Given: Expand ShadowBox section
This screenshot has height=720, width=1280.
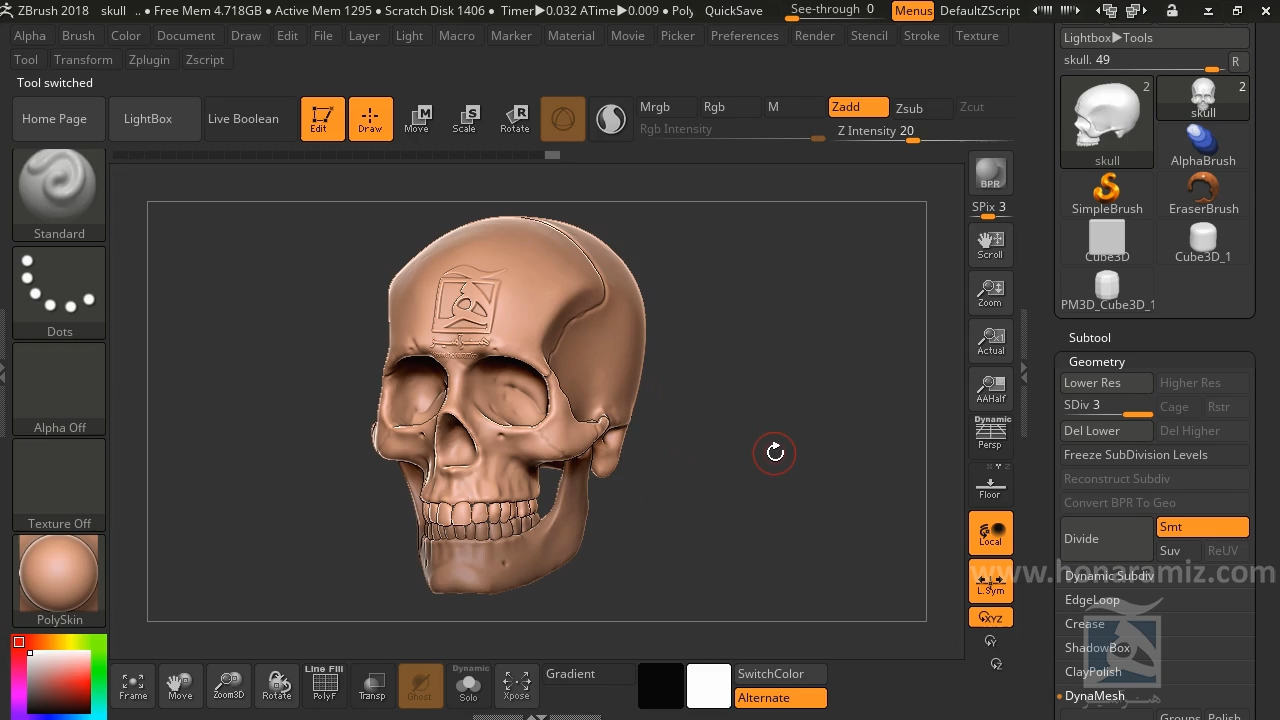Looking at the screenshot, I should (x=1097, y=648).
